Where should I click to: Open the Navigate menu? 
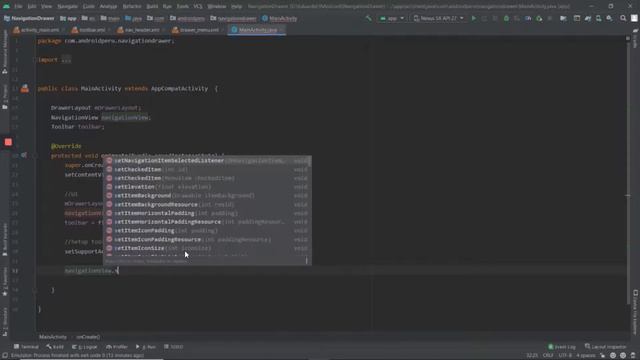tap(67, 7)
